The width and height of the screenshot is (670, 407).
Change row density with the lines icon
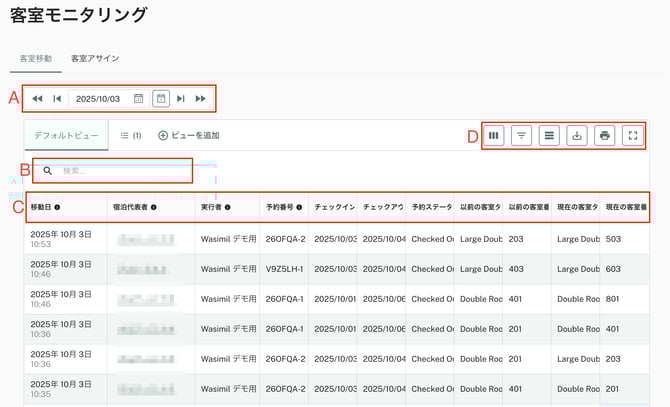549,136
